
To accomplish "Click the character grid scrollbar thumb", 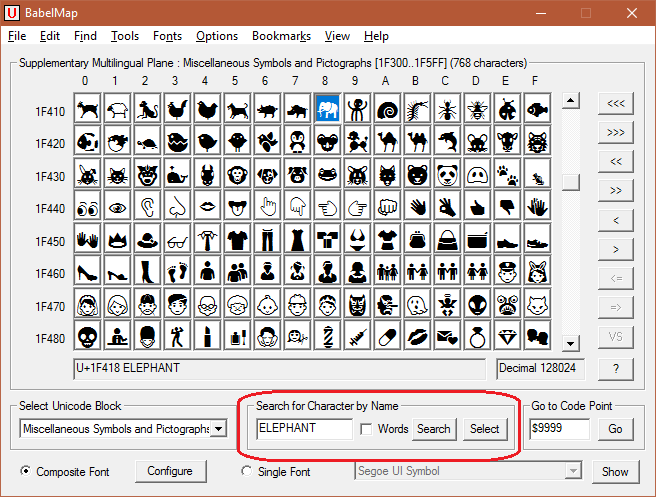I will (x=571, y=182).
